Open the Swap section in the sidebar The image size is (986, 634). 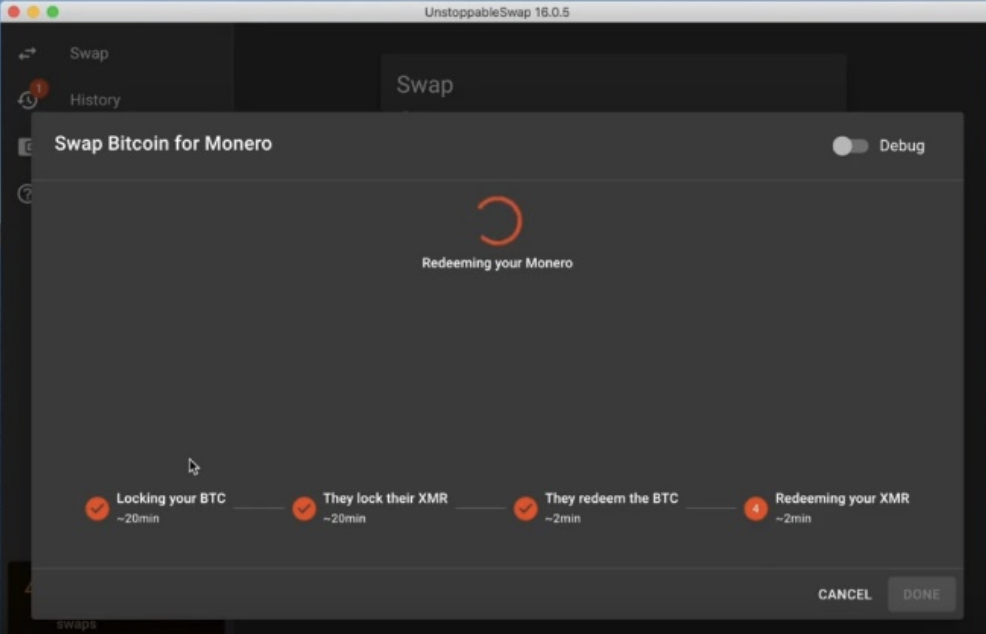pos(88,53)
